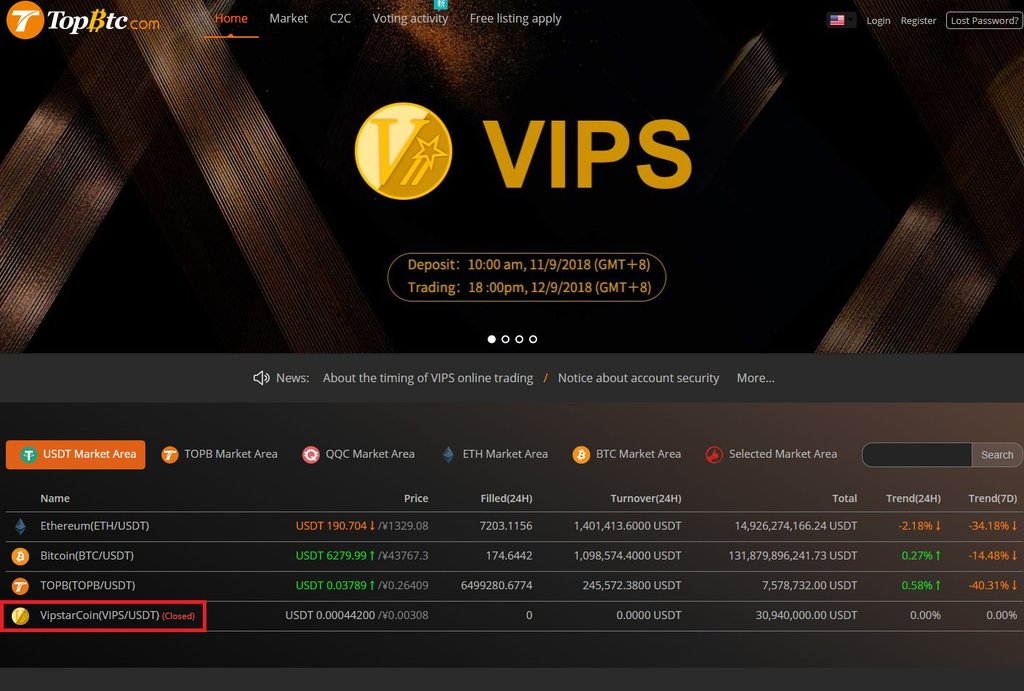This screenshot has height=691, width=1024.
Task: Open Notice about account security news
Action: [638, 378]
